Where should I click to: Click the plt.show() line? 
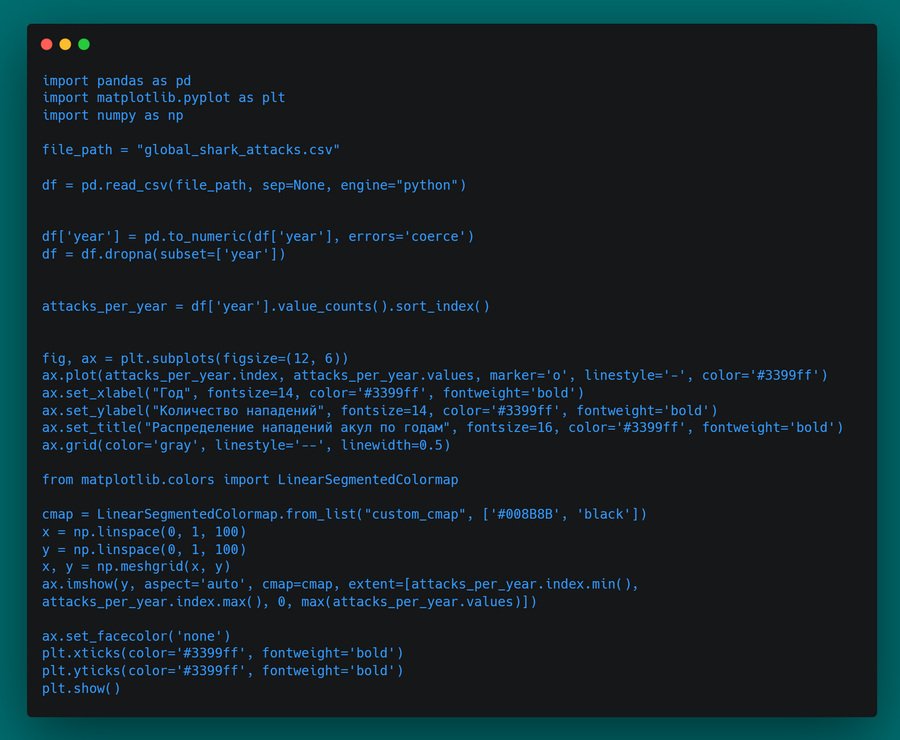coord(81,689)
